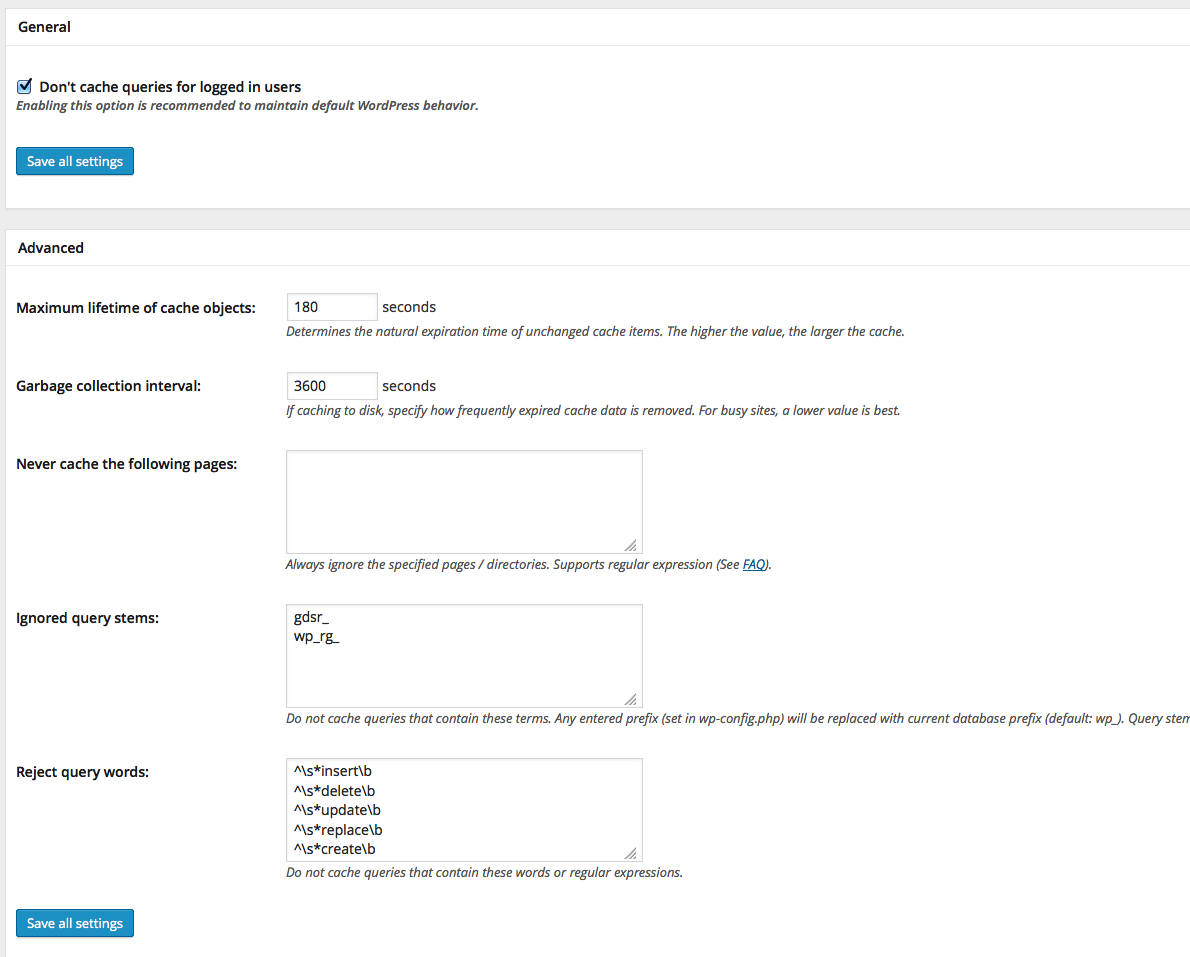Click the '^\s*update\b' line

click(x=337, y=810)
